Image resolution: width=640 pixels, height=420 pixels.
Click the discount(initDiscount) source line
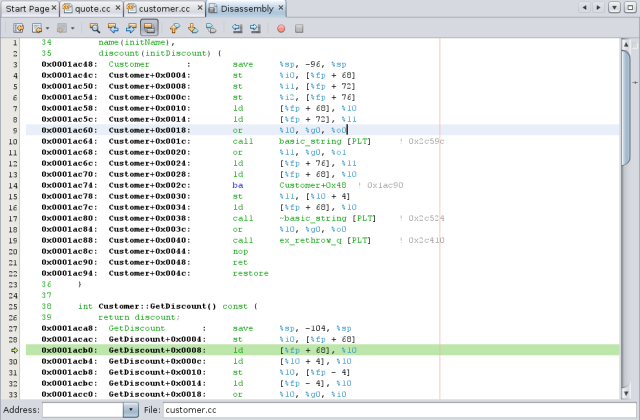click(x=160, y=53)
